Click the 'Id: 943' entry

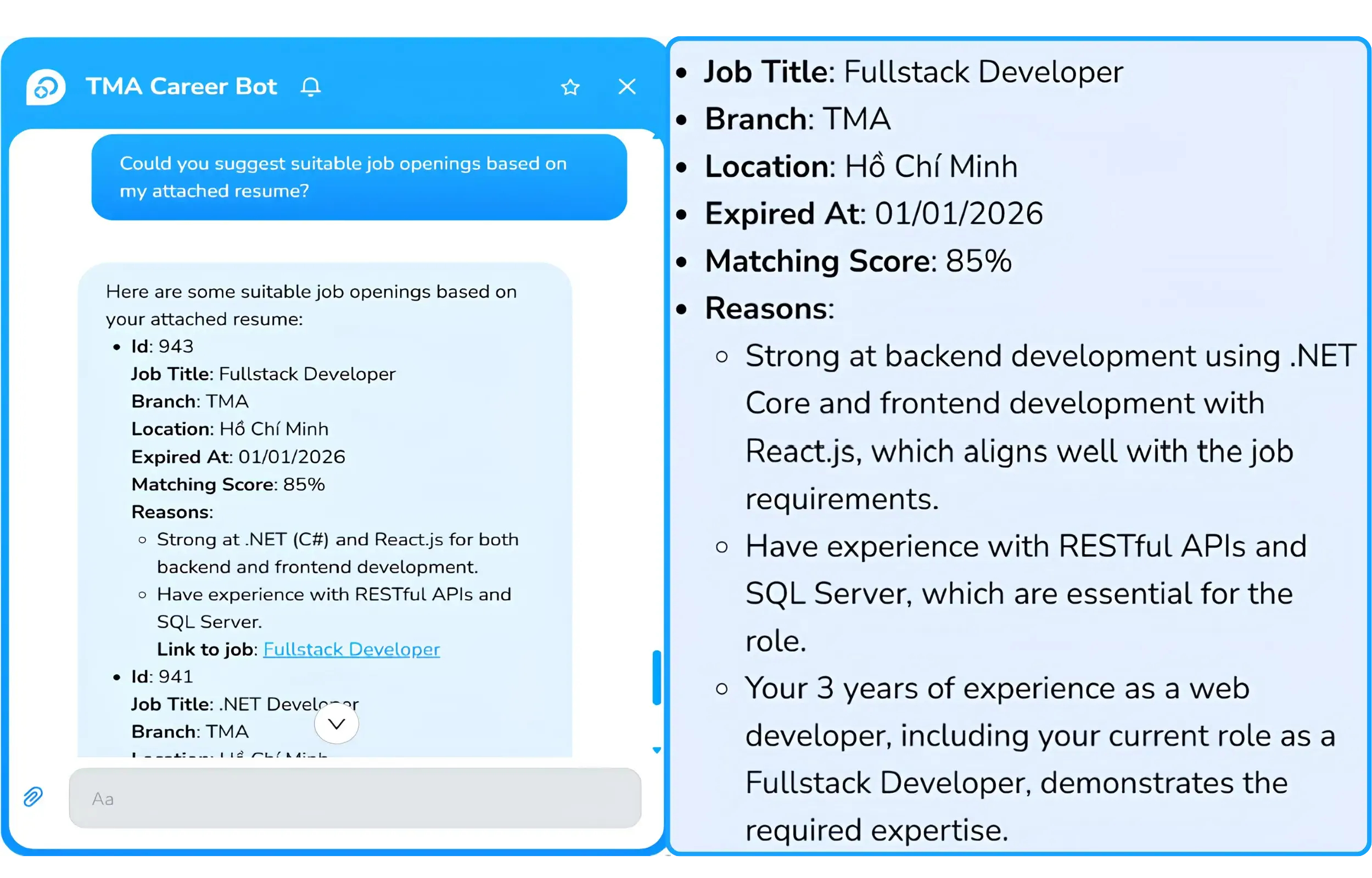[162, 346]
